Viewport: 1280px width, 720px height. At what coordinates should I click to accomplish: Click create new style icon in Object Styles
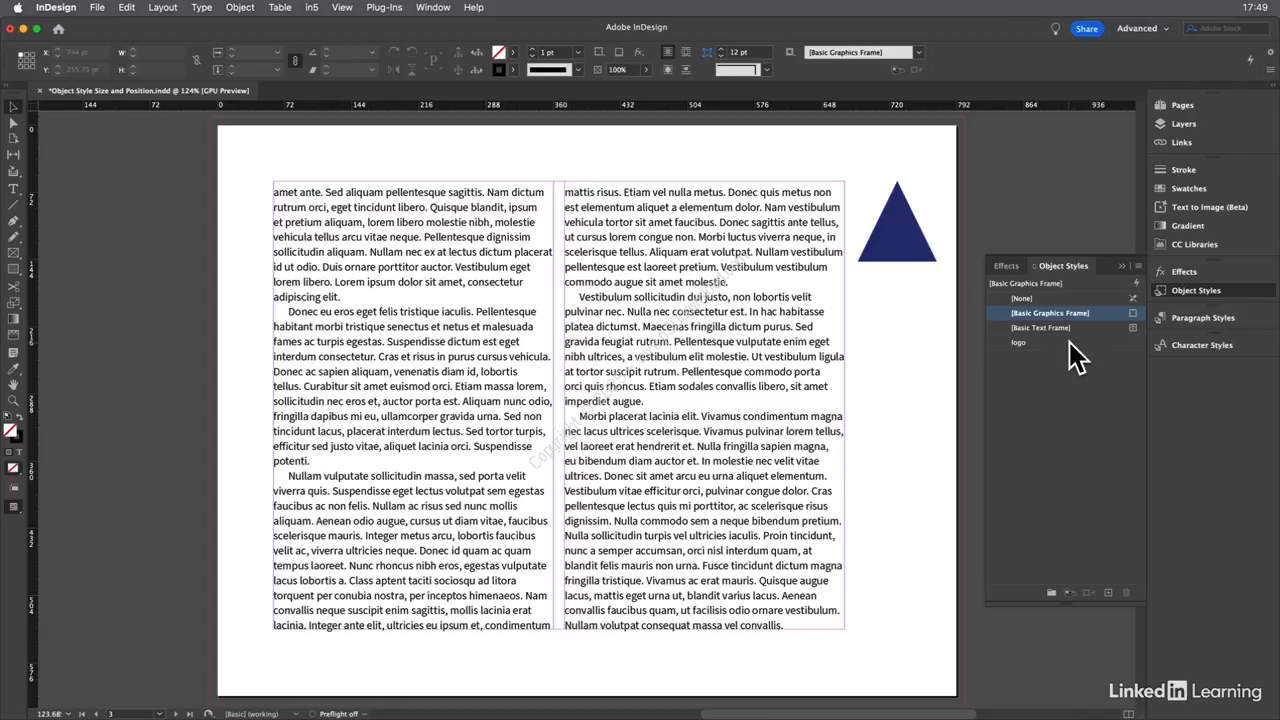point(1108,592)
